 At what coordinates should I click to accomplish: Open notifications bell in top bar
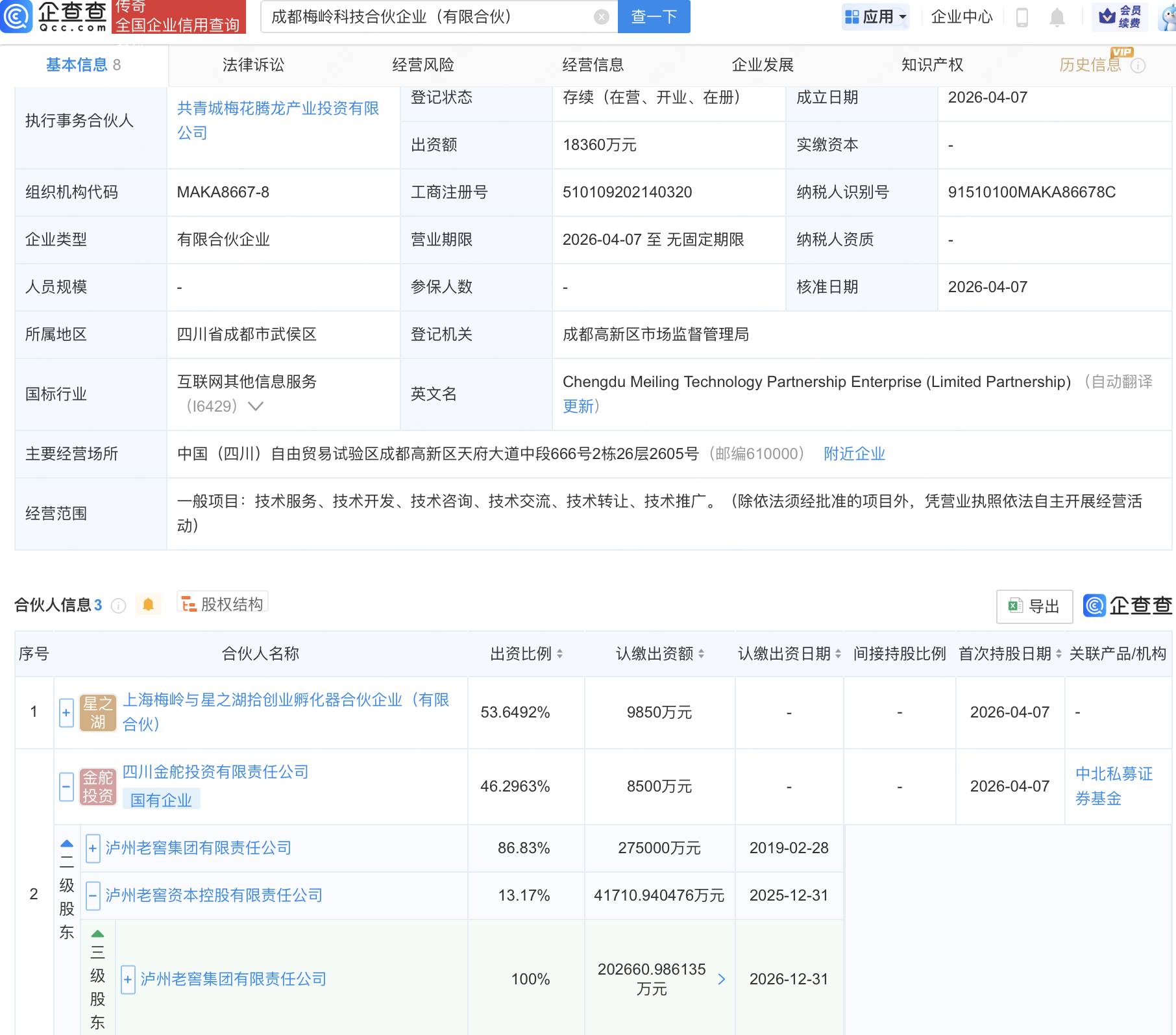1057,18
